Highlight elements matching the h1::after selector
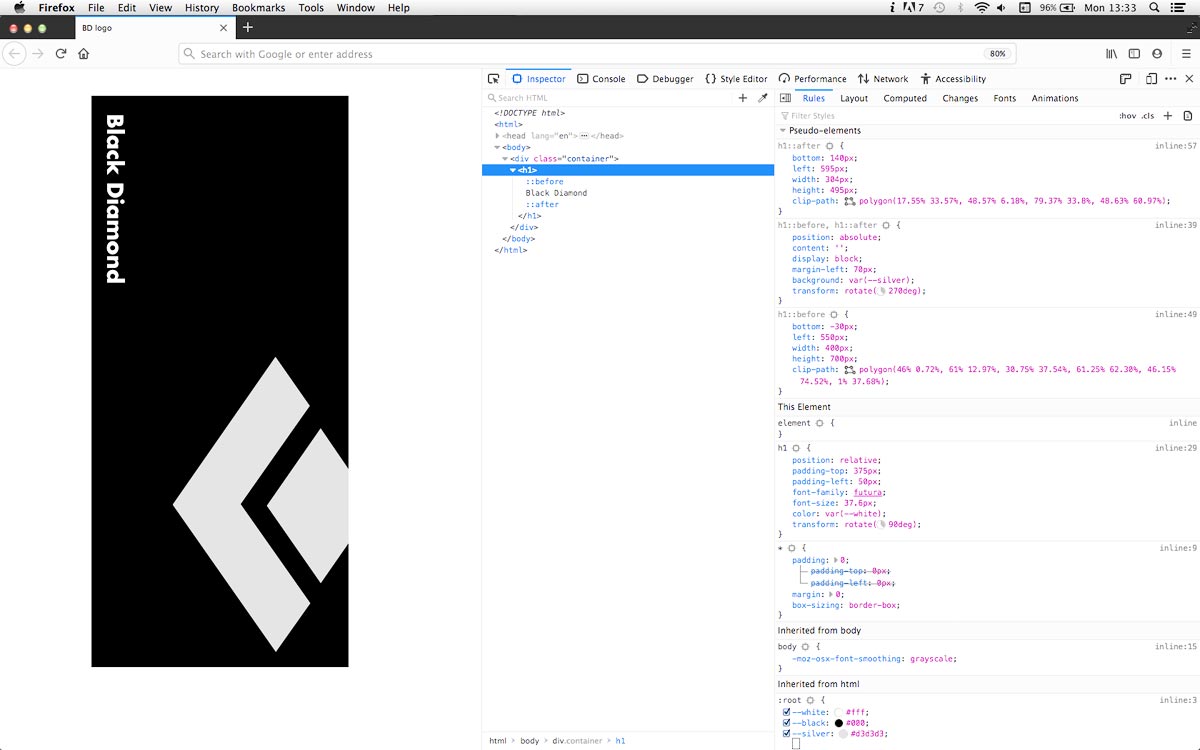The height and width of the screenshot is (750, 1200). tap(829, 146)
